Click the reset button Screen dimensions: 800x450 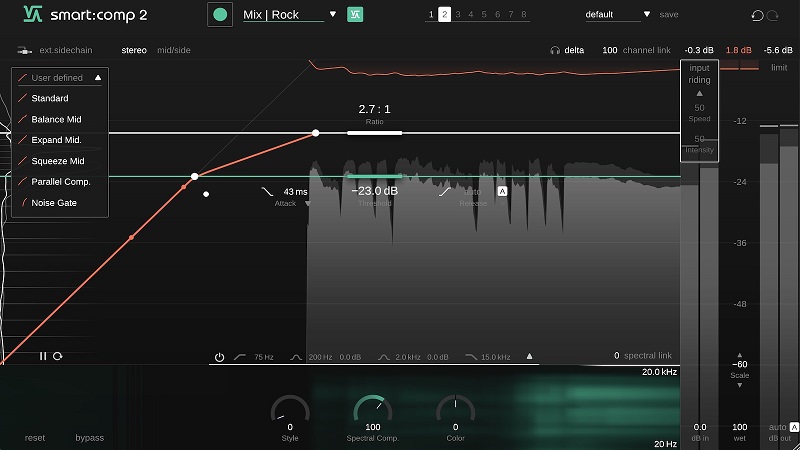click(35, 438)
